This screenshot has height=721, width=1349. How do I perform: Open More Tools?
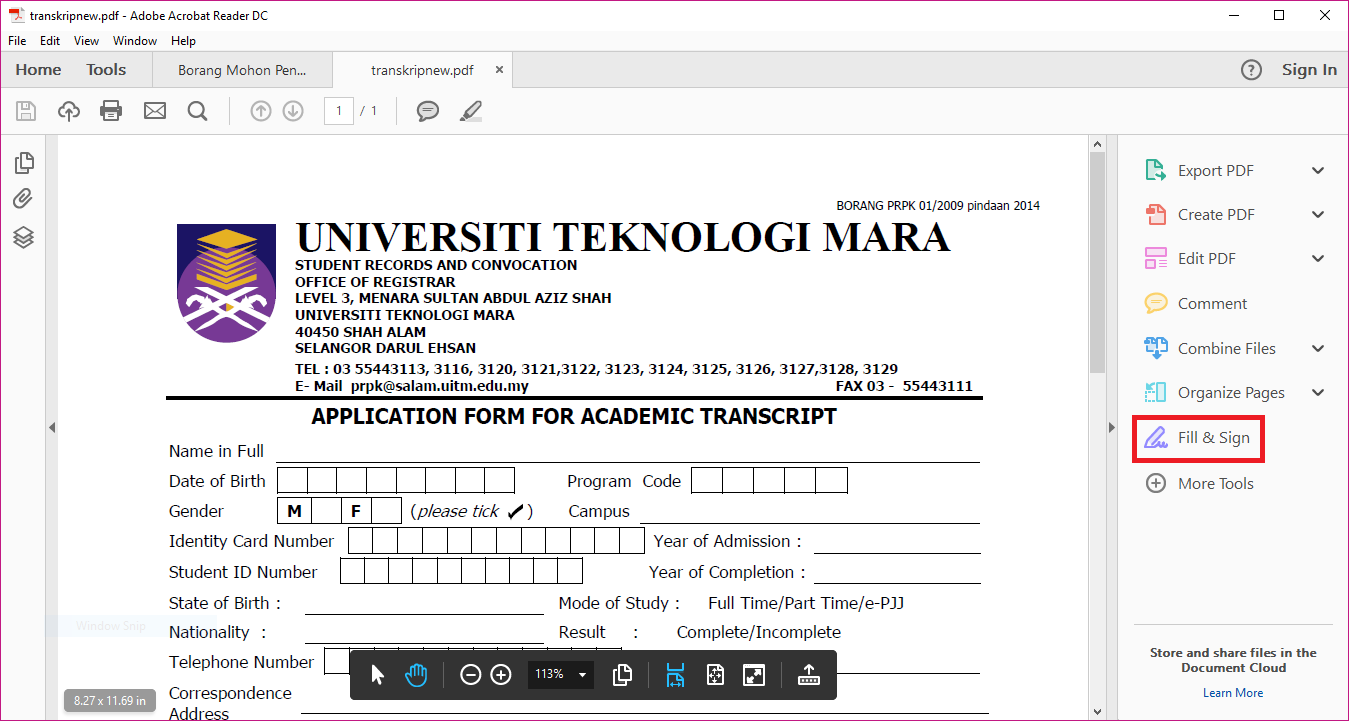1199,483
